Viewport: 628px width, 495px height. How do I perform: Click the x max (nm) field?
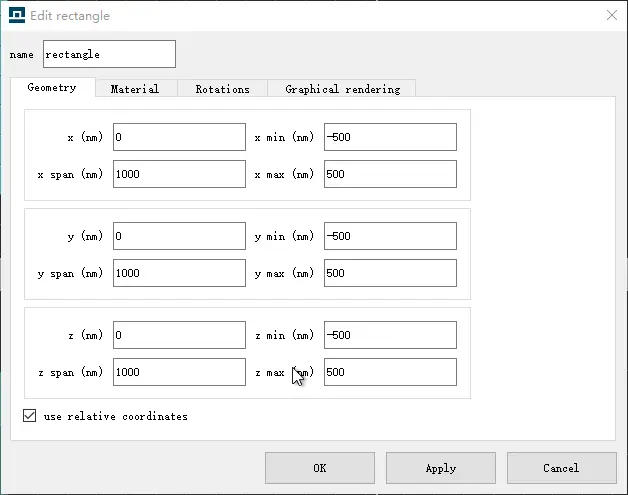(390, 174)
